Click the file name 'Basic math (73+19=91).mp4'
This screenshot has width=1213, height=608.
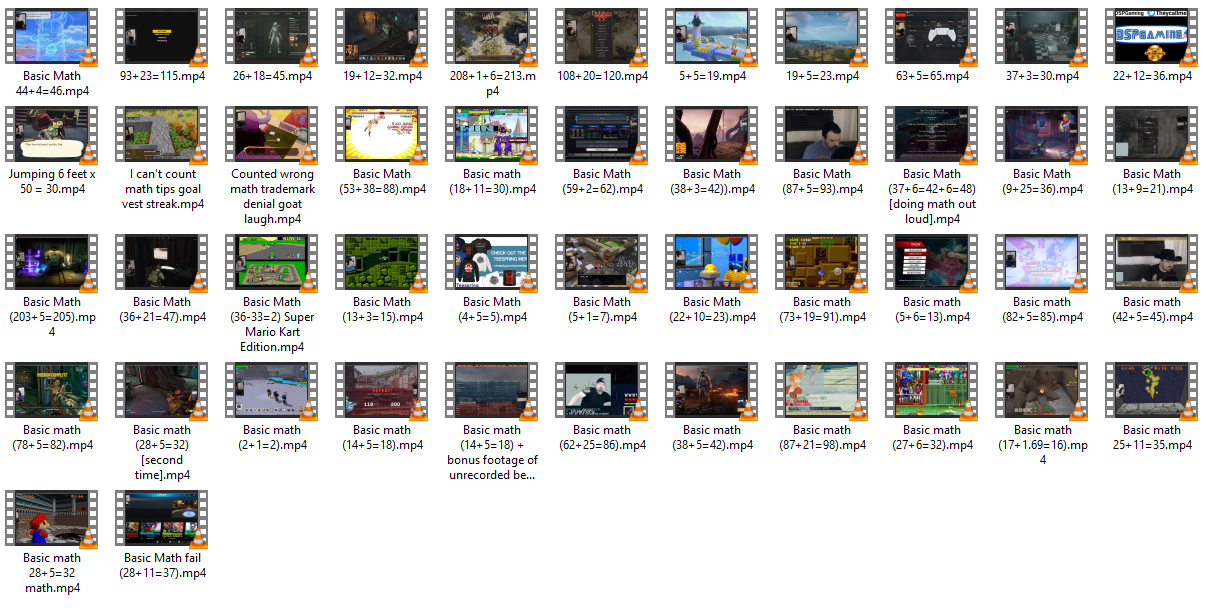(822, 310)
